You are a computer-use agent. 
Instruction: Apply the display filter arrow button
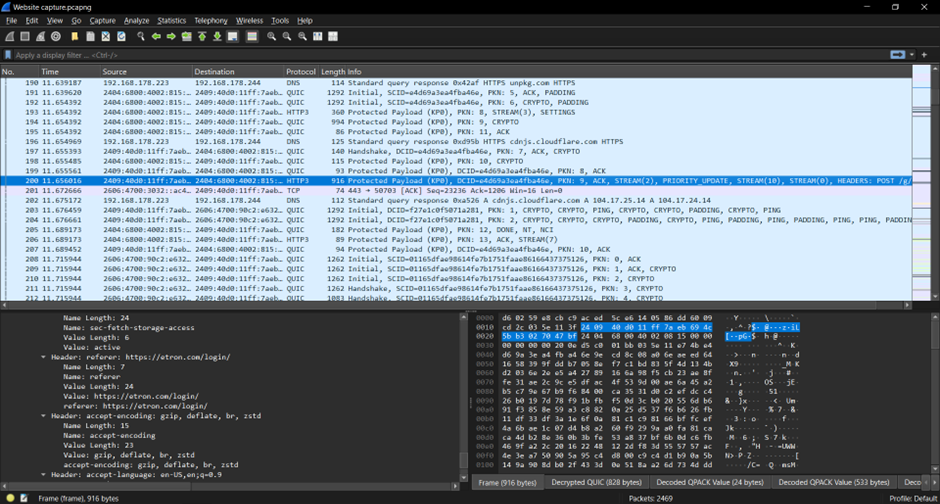tap(897, 55)
